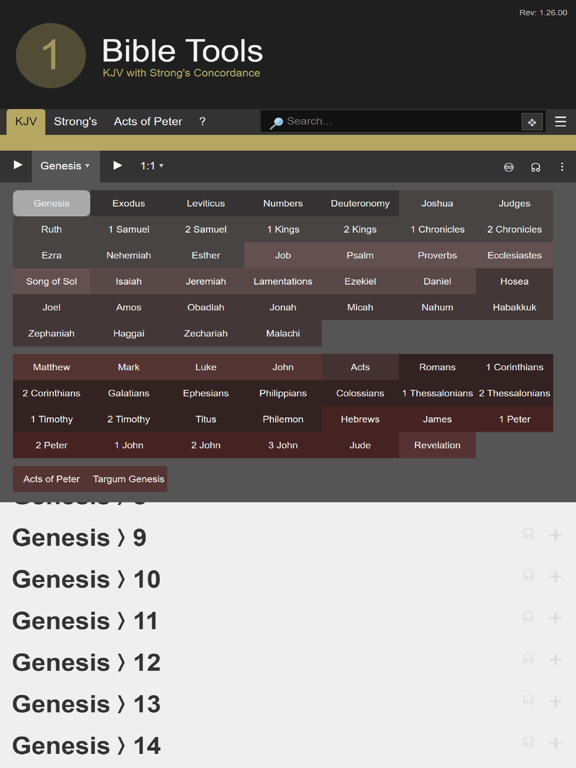
Task: Select the Gospel of Matthew
Action: tap(51, 367)
